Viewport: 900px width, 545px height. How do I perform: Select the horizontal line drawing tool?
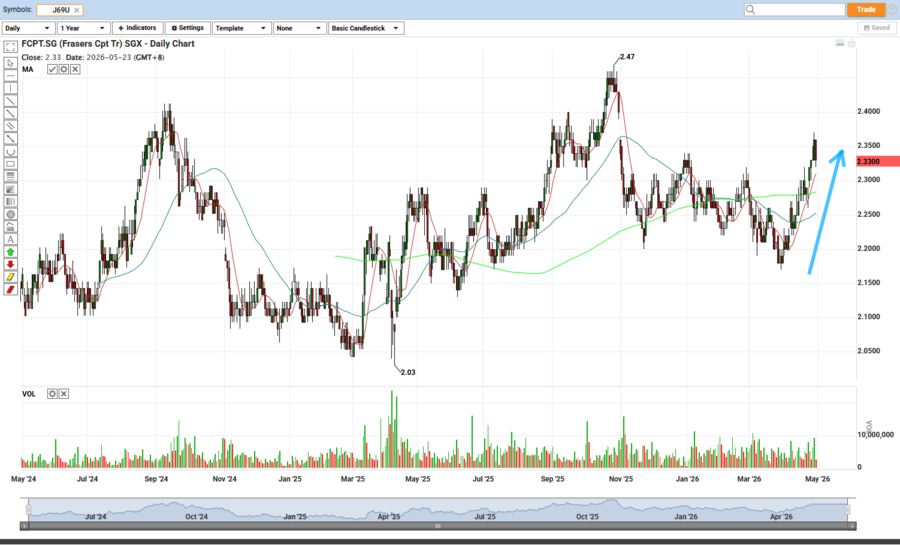(11, 74)
